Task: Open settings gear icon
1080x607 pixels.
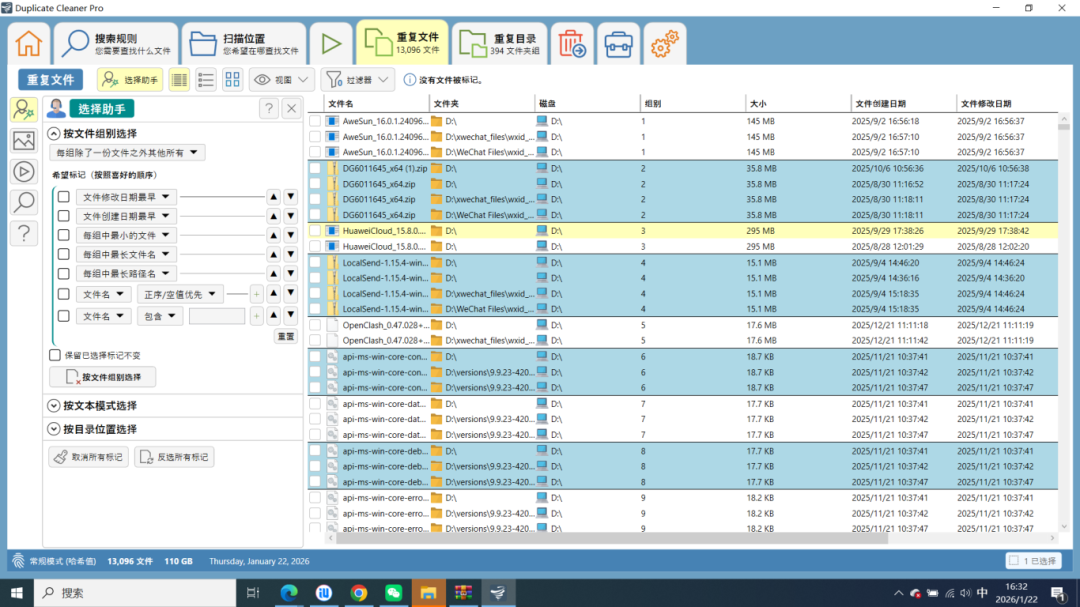Action: pyautogui.click(x=665, y=43)
